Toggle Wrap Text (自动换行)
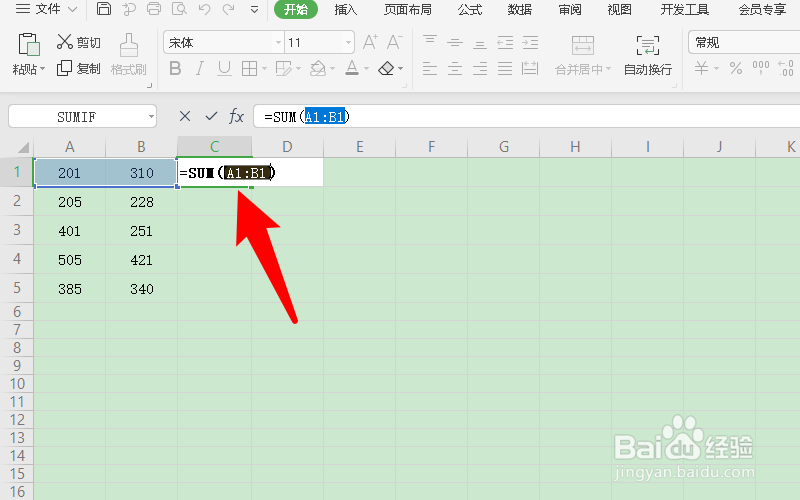This screenshot has width=800, height=500. coord(648,56)
